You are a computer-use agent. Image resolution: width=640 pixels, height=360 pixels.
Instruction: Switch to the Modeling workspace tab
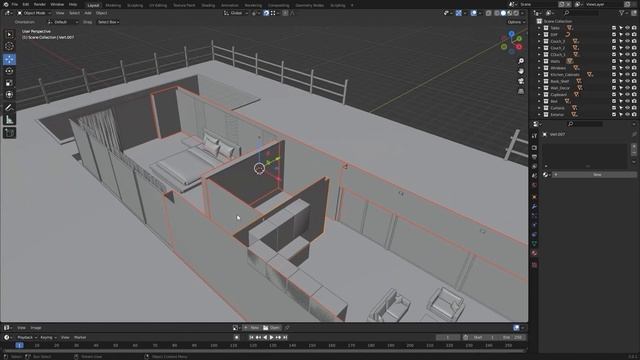(x=113, y=5)
